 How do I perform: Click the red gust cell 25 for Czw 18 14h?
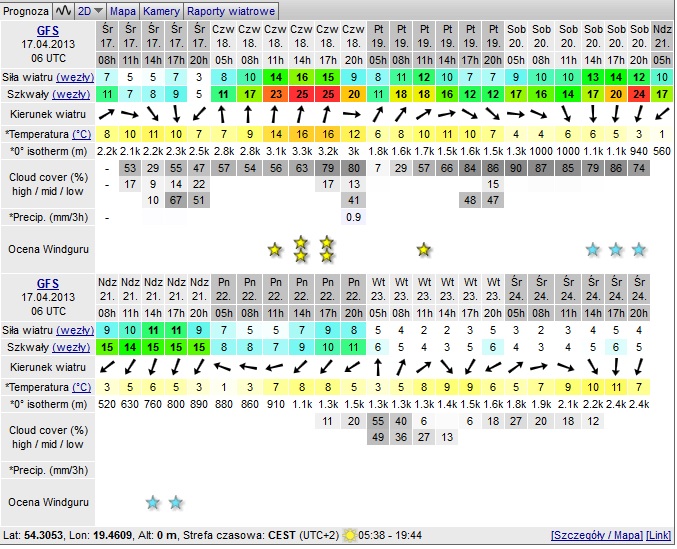click(301, 94)
